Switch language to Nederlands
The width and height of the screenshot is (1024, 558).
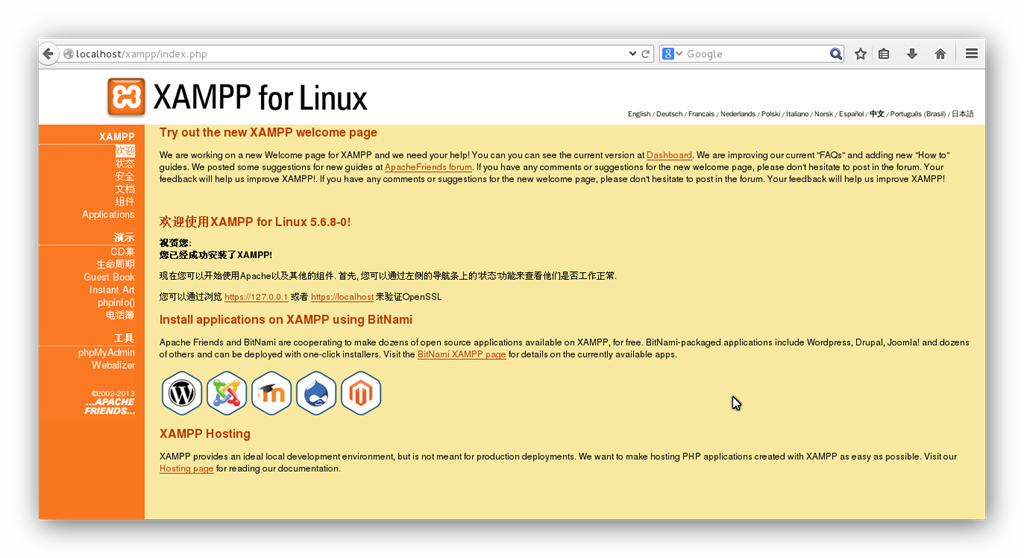click(x=737, y=114)
